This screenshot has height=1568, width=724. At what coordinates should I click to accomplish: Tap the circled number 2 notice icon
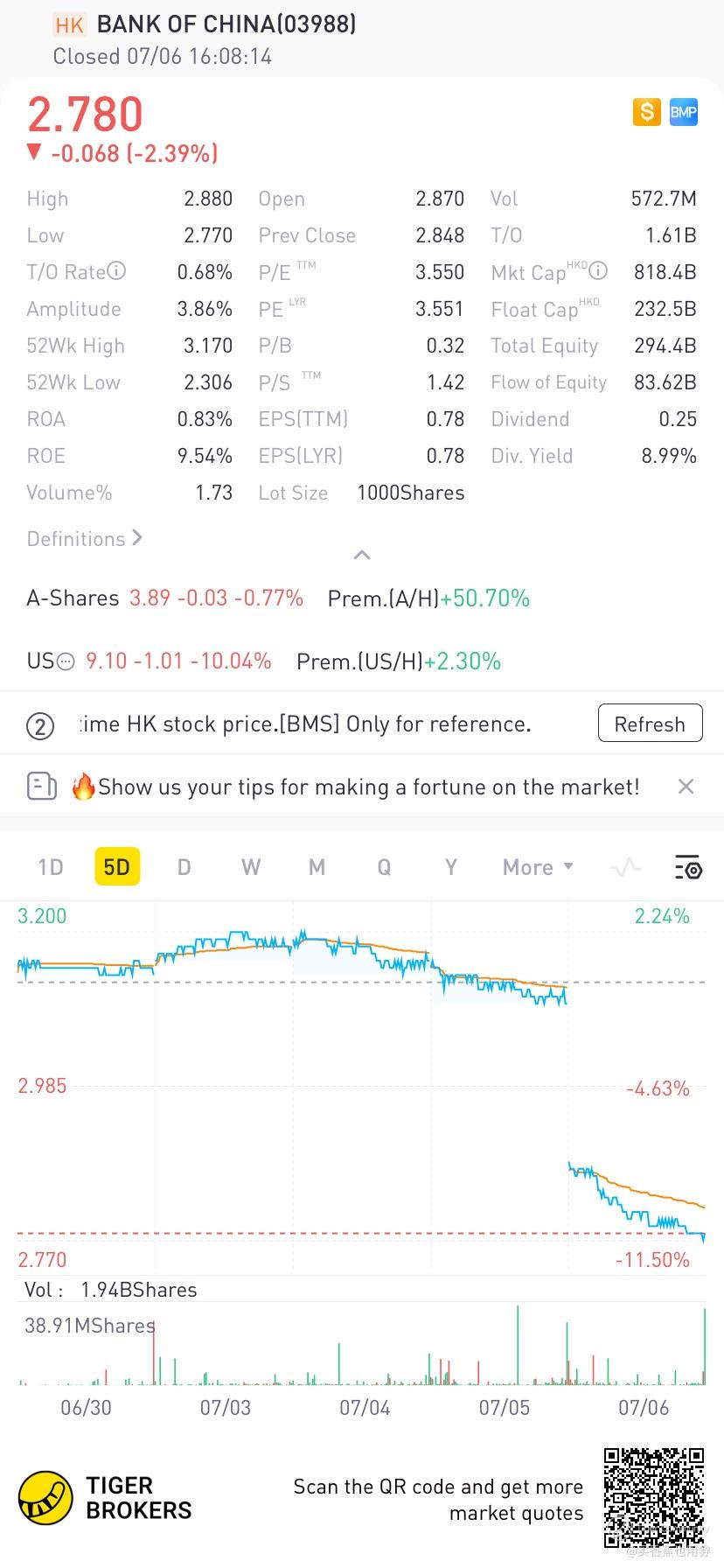tap(40, 725)
